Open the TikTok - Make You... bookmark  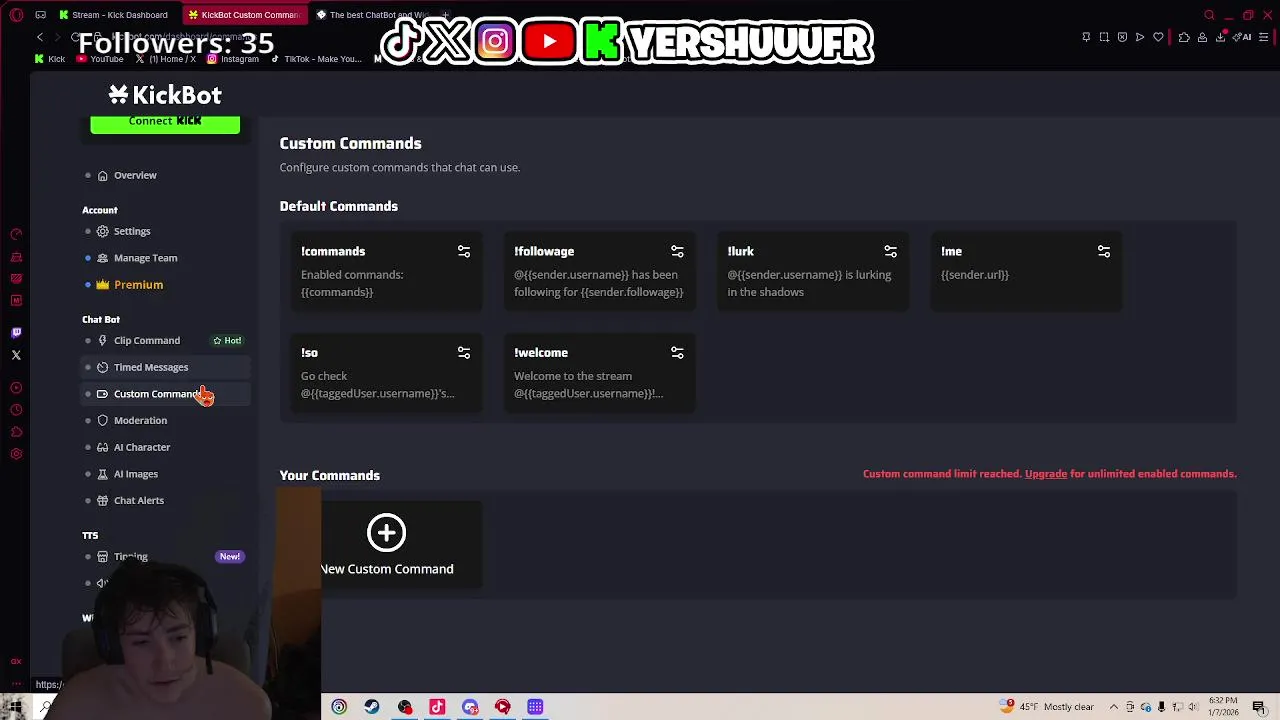316,59
